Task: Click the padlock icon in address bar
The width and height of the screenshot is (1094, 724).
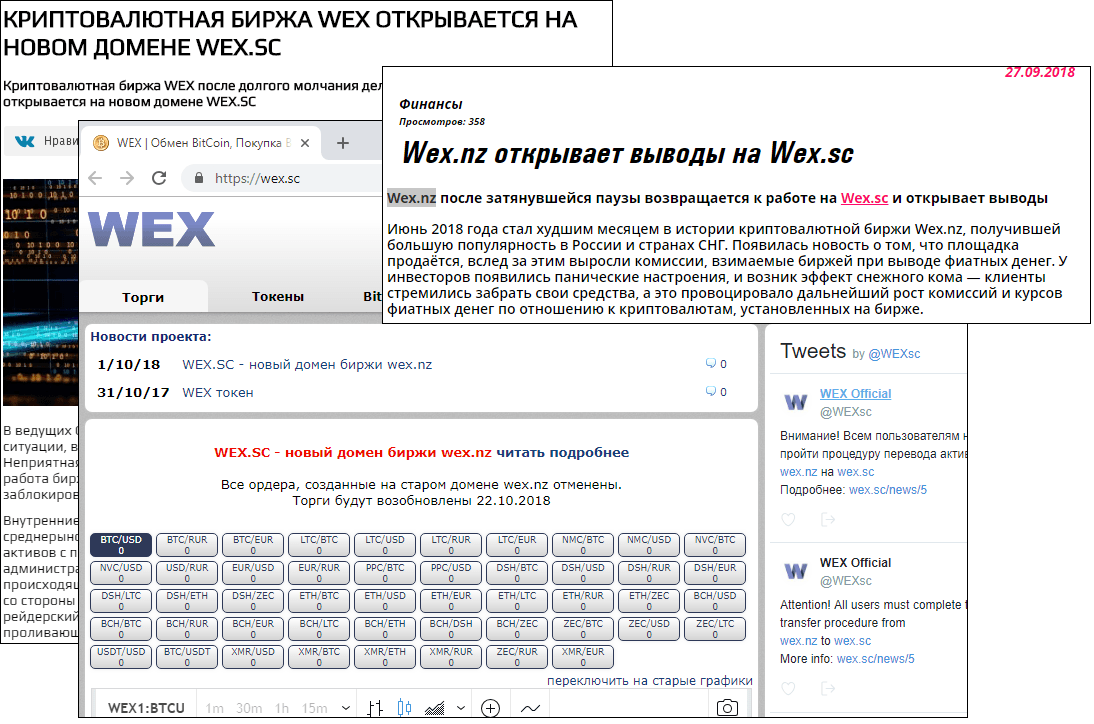Action: click(199, 178)
